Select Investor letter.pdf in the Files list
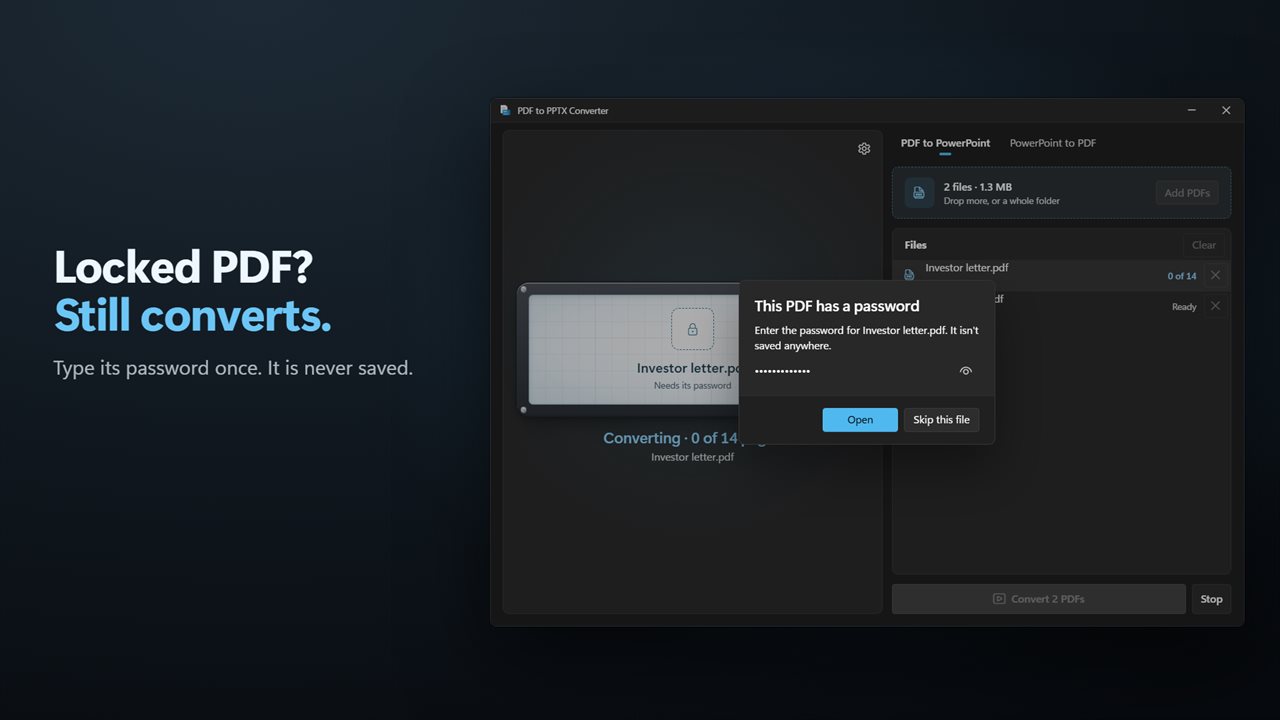Image resolution: width=1280 pixels, height=720 pixels. point(1061,275)
